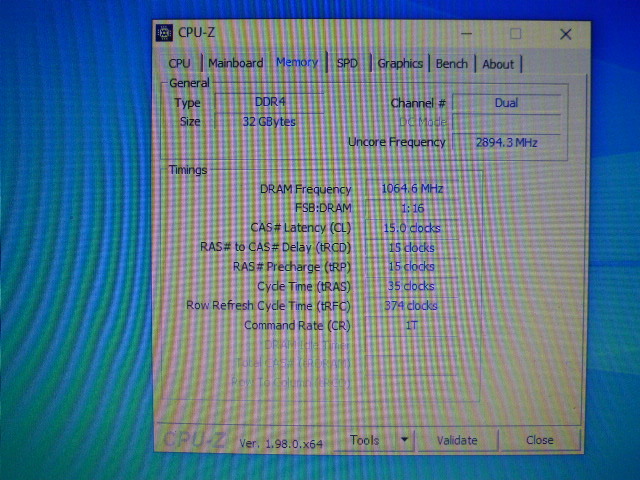Screen dimensions: 640x480
Task: Click the 35 clocks tRAS value
Action: pyautogui.click(x=411, y=286)
